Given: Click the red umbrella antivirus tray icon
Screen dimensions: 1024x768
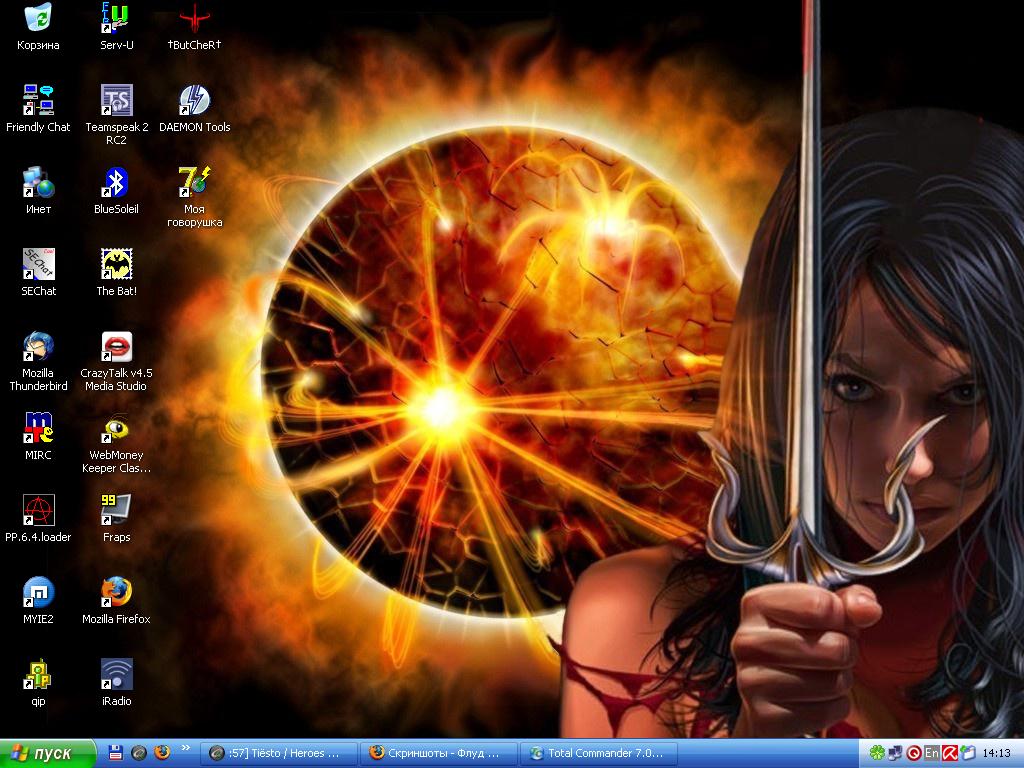Looking at the screenshot, I should click(x=950, y=753).
